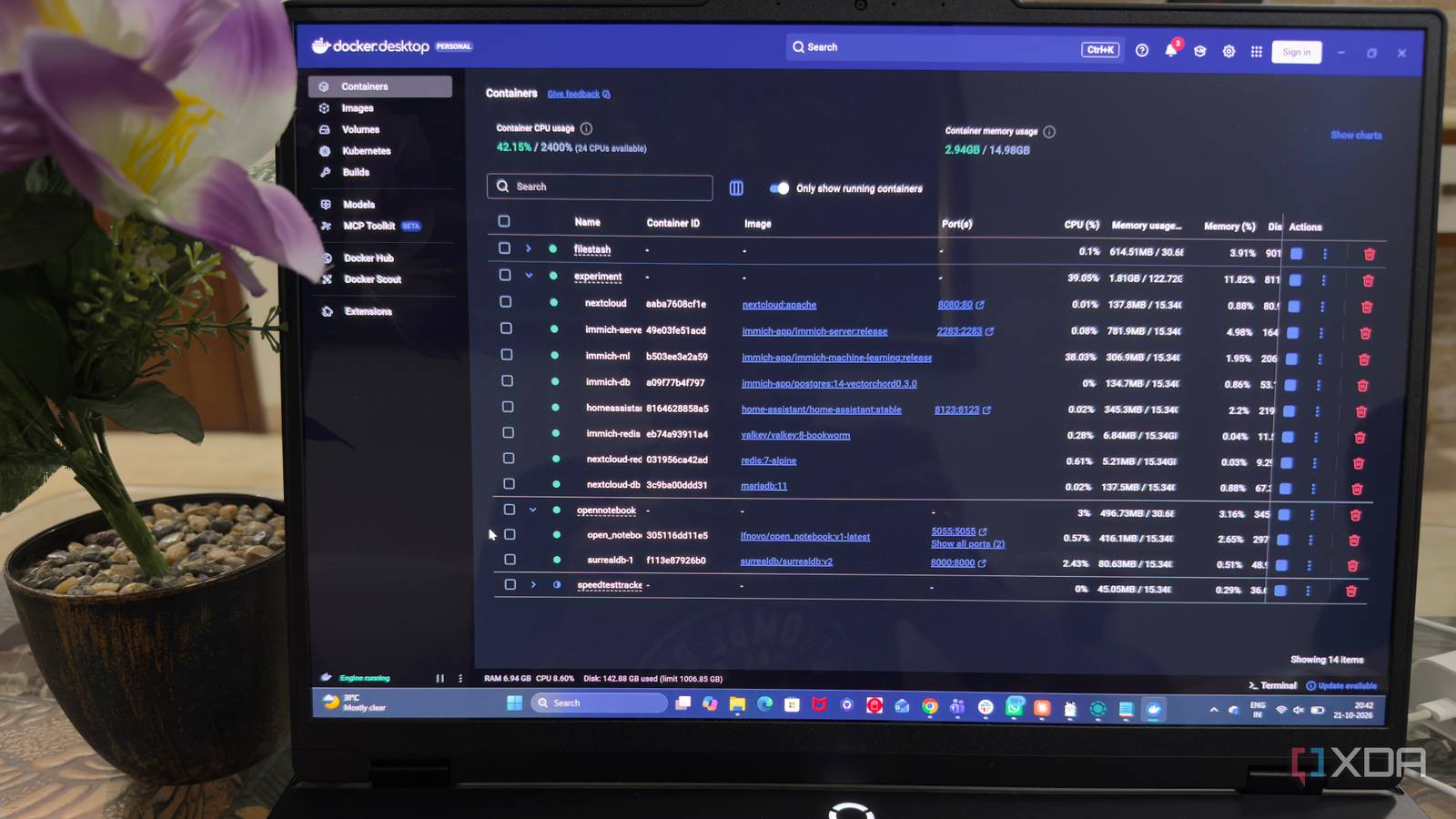This screenshot has height=819, width=1456.
Task: Check the homeassistant container checkbox
Action: pos(508,407)
